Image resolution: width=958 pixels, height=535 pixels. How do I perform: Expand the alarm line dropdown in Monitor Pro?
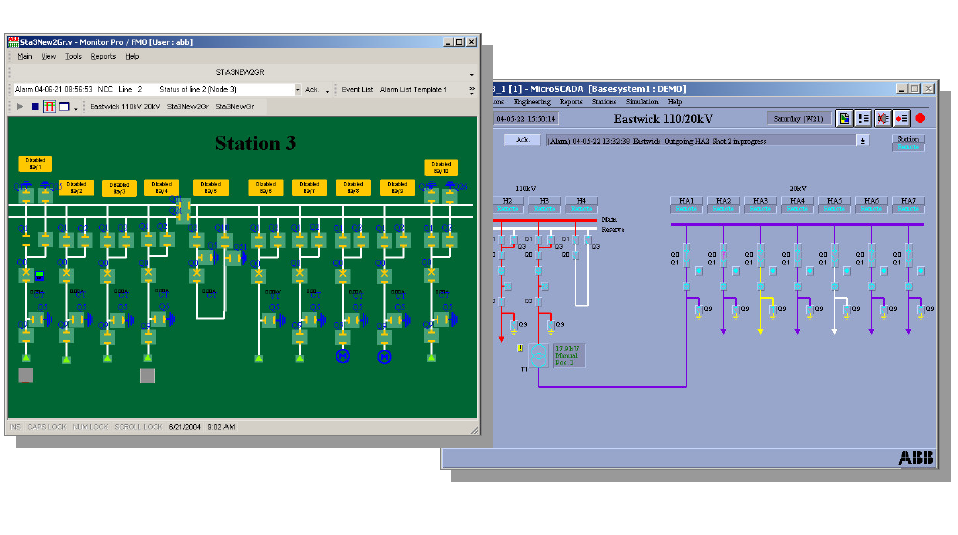tap(298, 89)
